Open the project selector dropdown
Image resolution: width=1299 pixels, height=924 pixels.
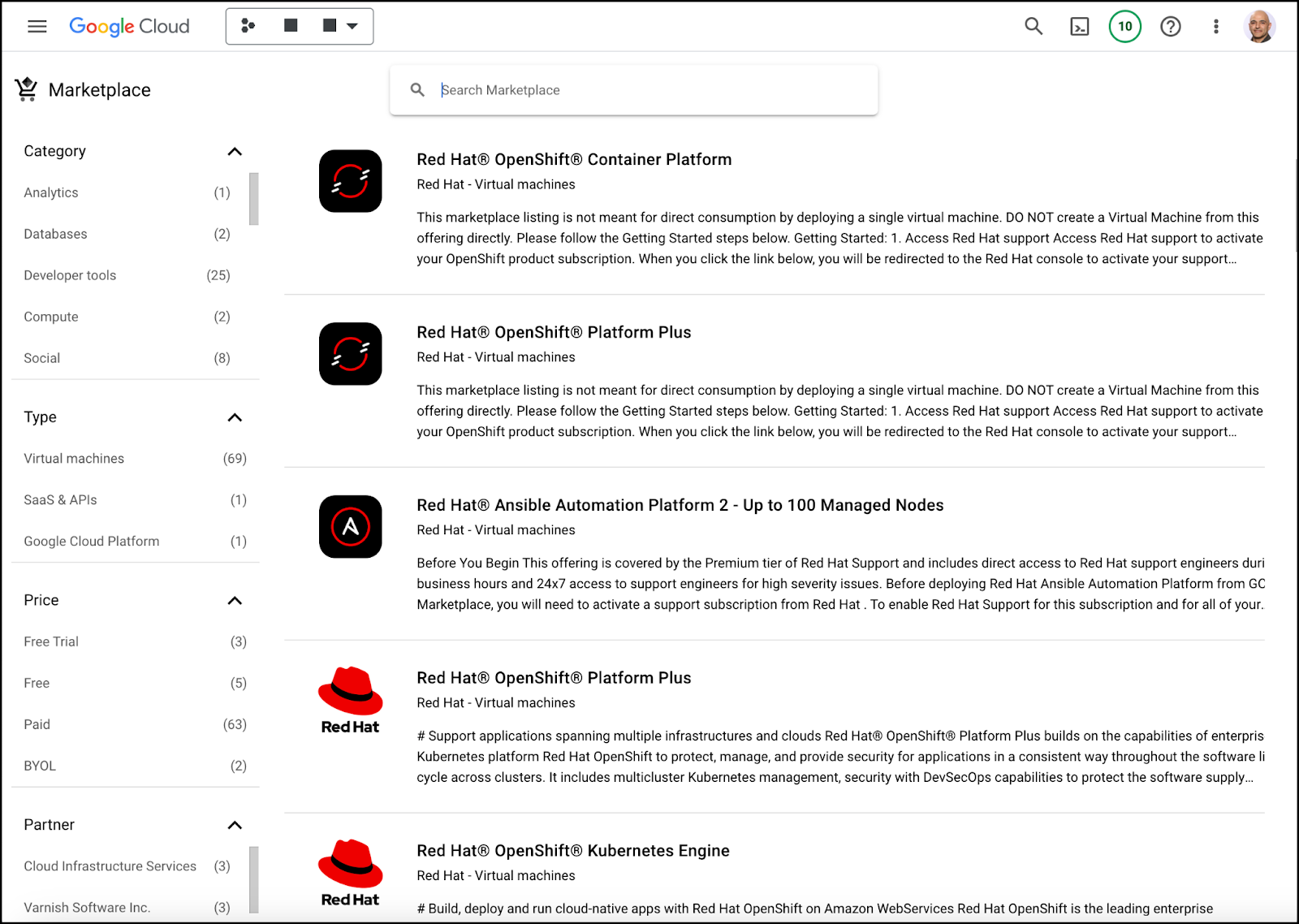click(300, 26)
